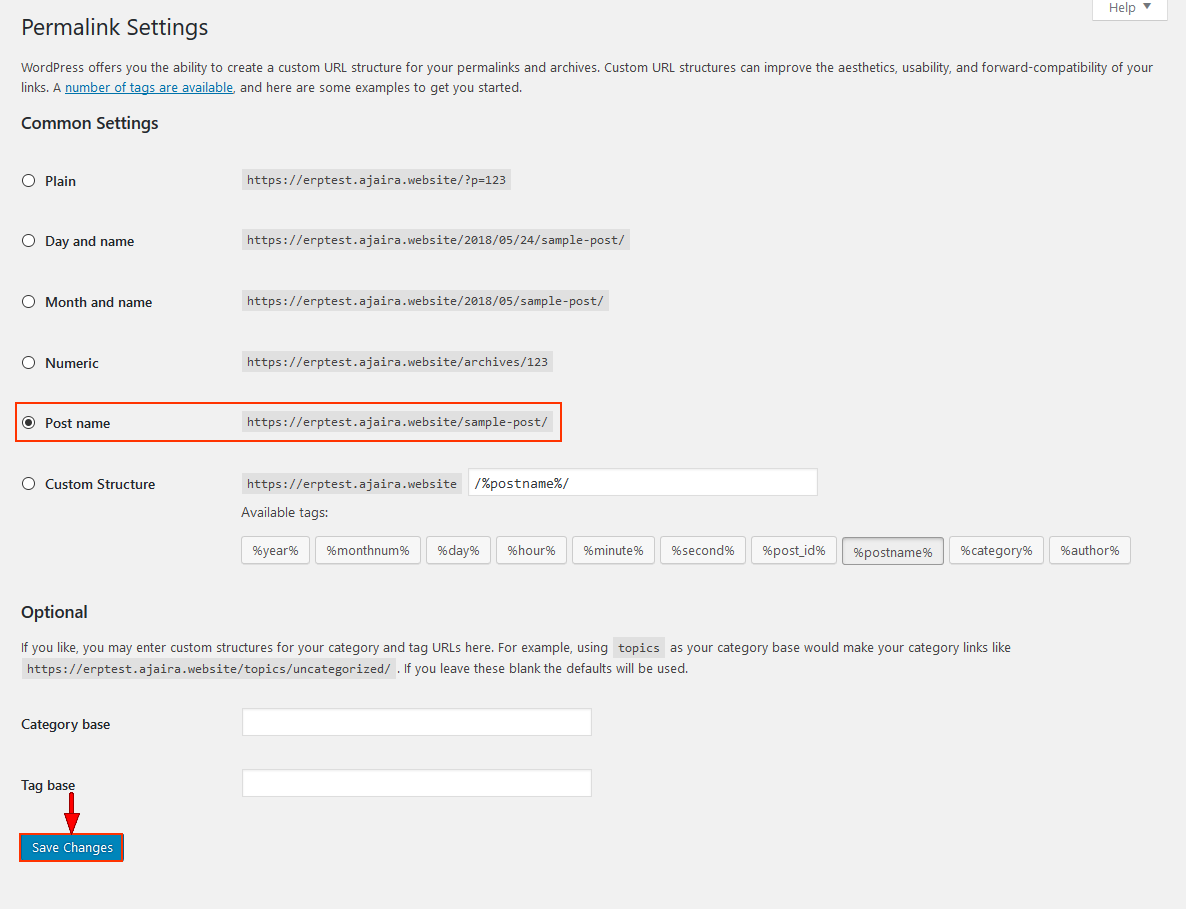Image resolution: width=1186 pixels, height=909 pixels.
Task: Pick the Numeric permalink radio button
Action: (x=29, y=363)
